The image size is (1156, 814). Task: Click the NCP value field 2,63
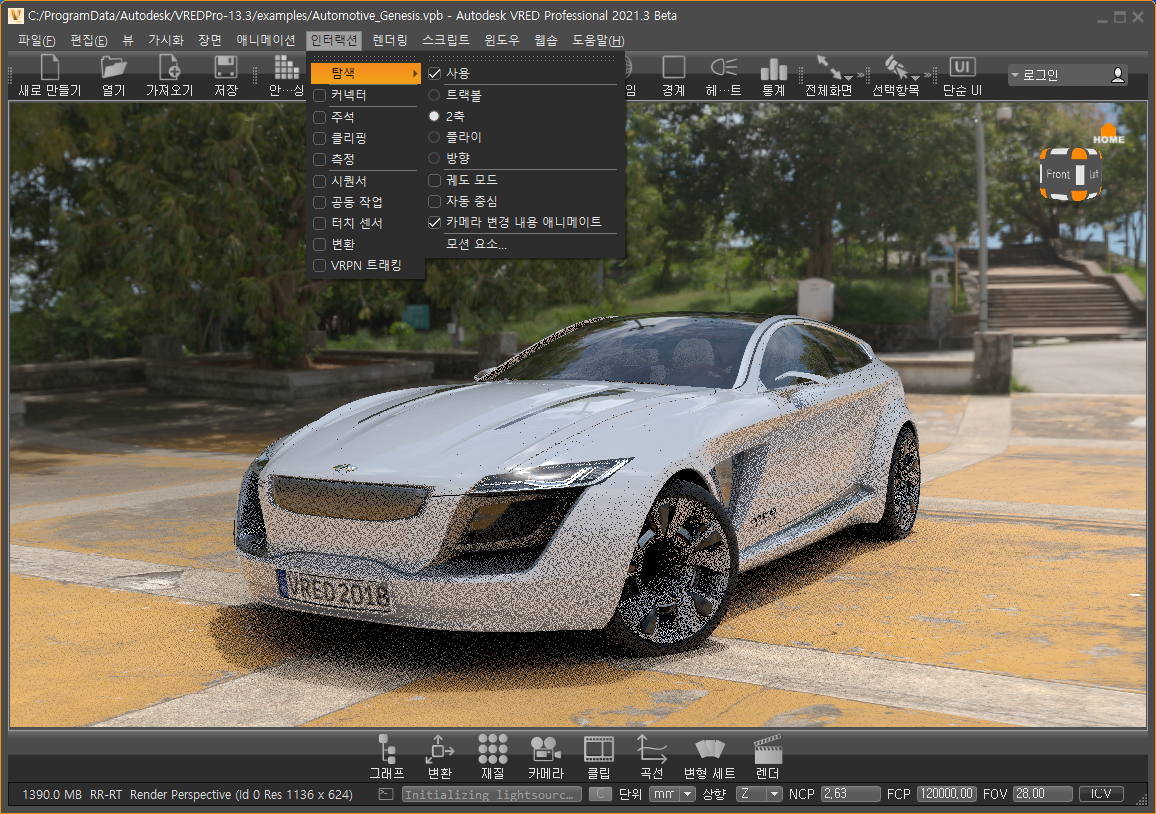click(851, 794)
